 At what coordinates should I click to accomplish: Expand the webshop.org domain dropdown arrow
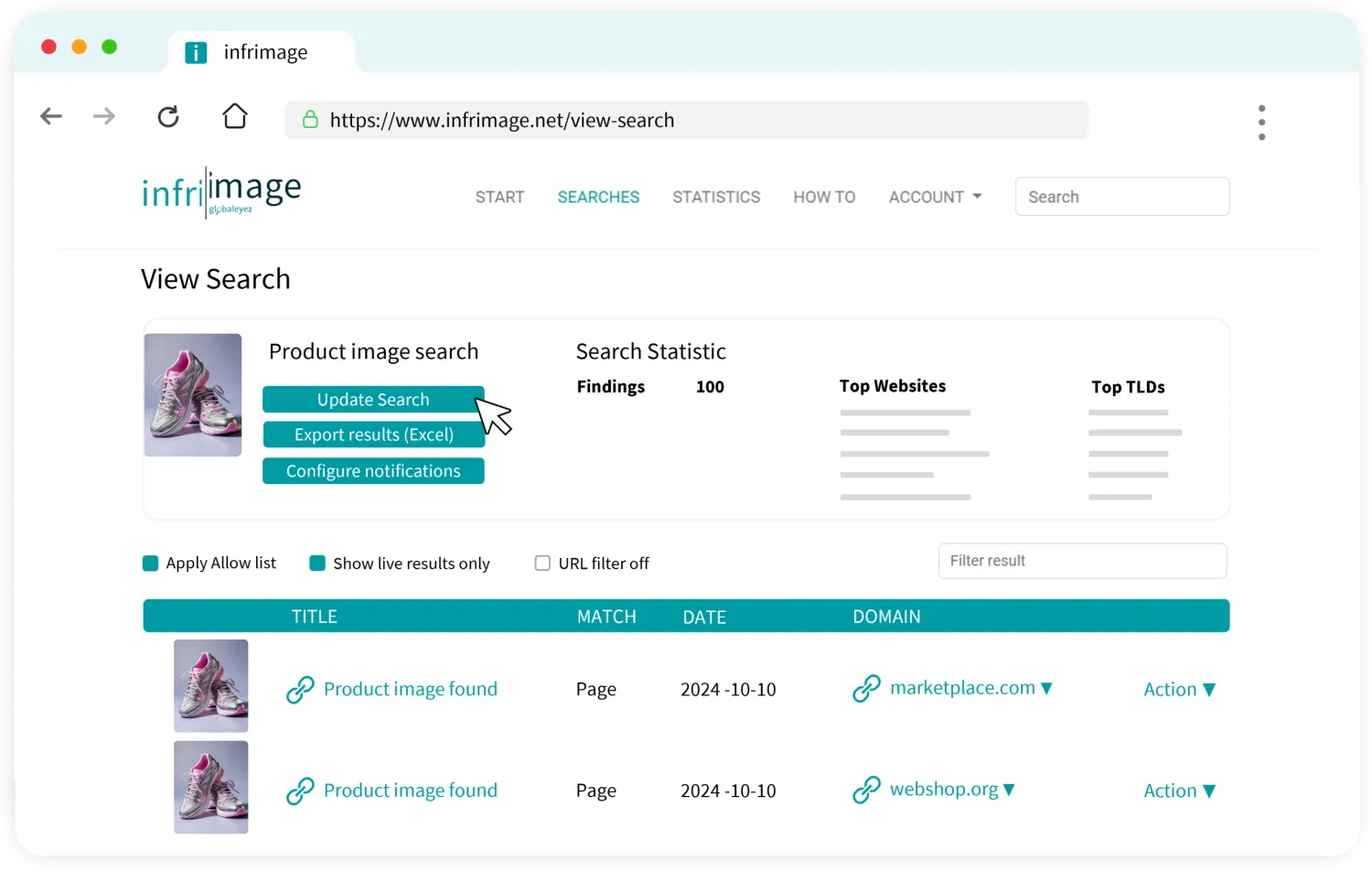tap(1009, 790)
